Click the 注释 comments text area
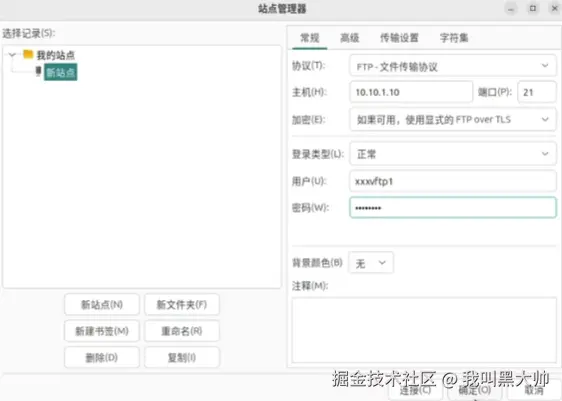This screenshot has width=562, height=401. pyautogui.click(x=424, y=330)
